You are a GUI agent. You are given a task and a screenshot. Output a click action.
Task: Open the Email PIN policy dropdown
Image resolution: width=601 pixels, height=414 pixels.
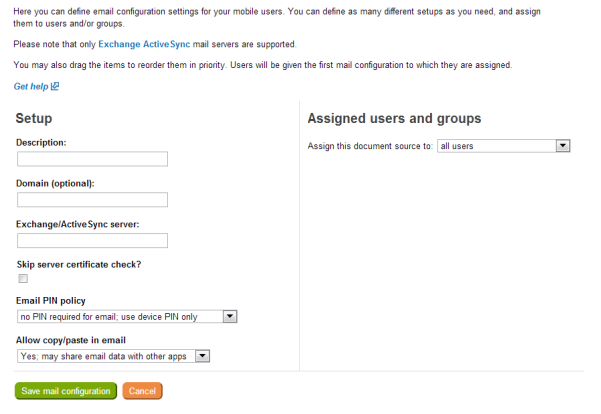click(x=127, y=317)
